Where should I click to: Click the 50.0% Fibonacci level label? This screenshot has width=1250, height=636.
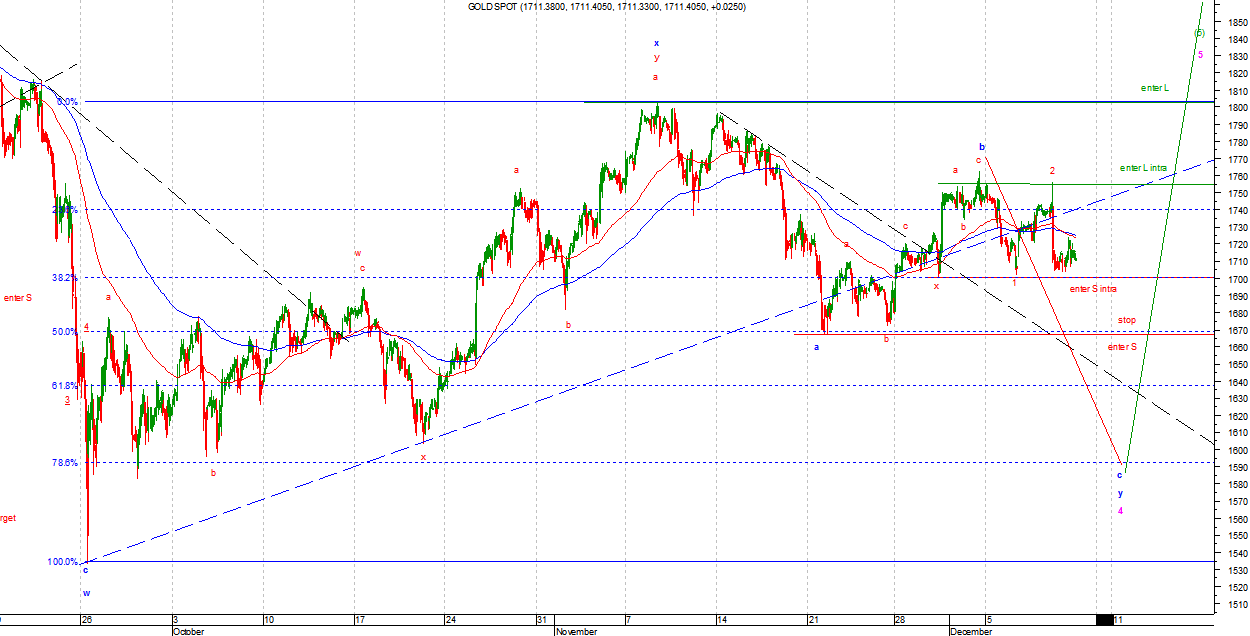click(x=64, y=332)
